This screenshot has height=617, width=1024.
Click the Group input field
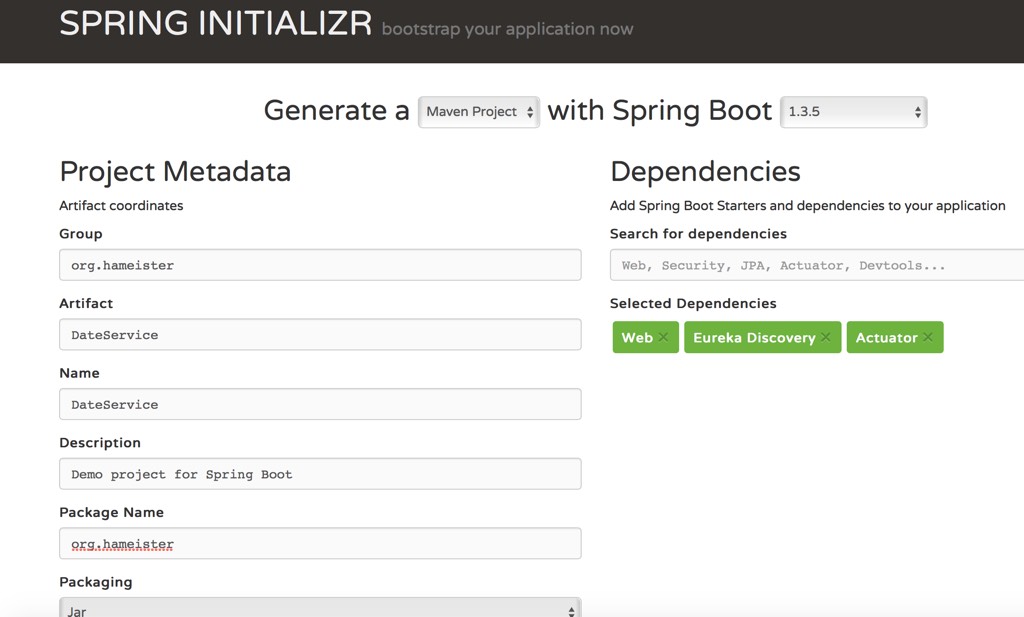tap(320, 265)
